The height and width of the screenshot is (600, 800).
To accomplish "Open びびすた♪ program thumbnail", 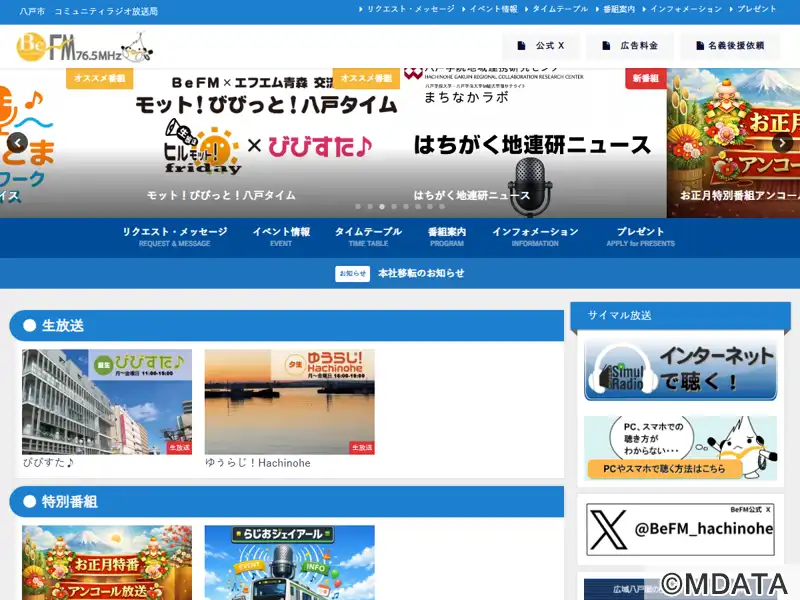I will pyautogui.click(x=107, y=402).
